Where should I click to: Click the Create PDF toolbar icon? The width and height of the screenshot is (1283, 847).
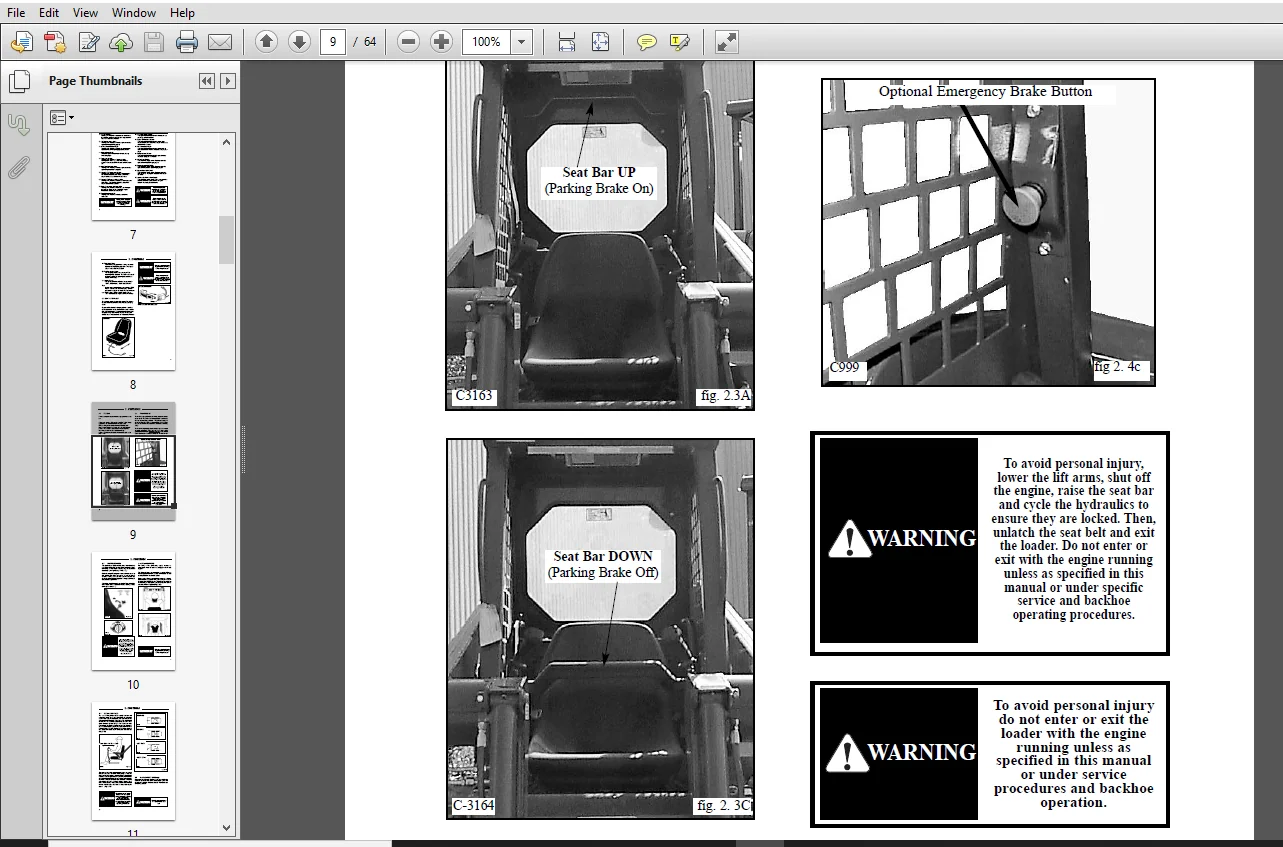click(x=55, y=42)
